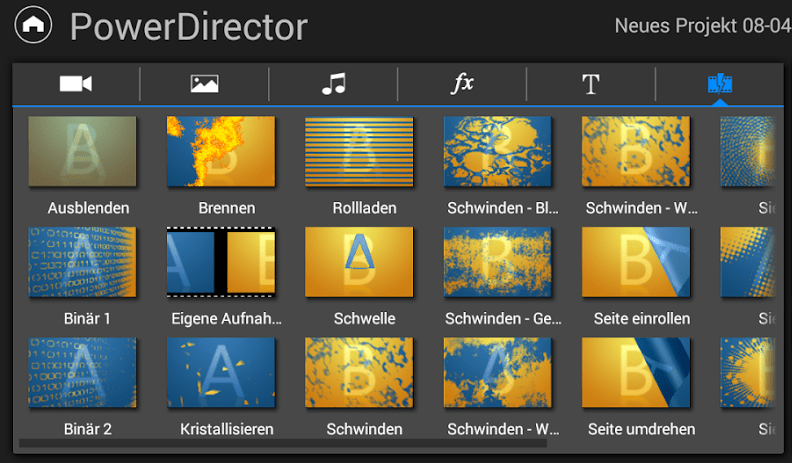Open the video media tab
Screen dimensions: 792x463
tap(76, 84)
